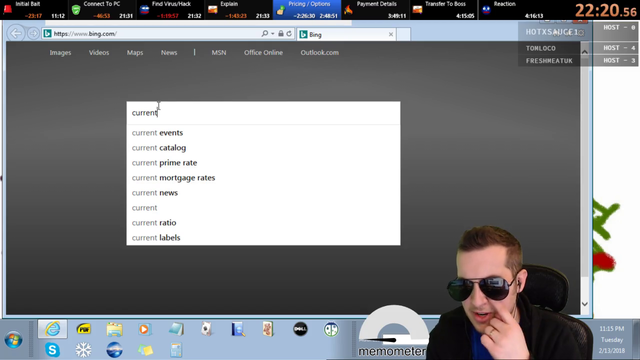Click the page scrollbar down arrow
The image size is (640, 360).
click(x=584, y=304)
